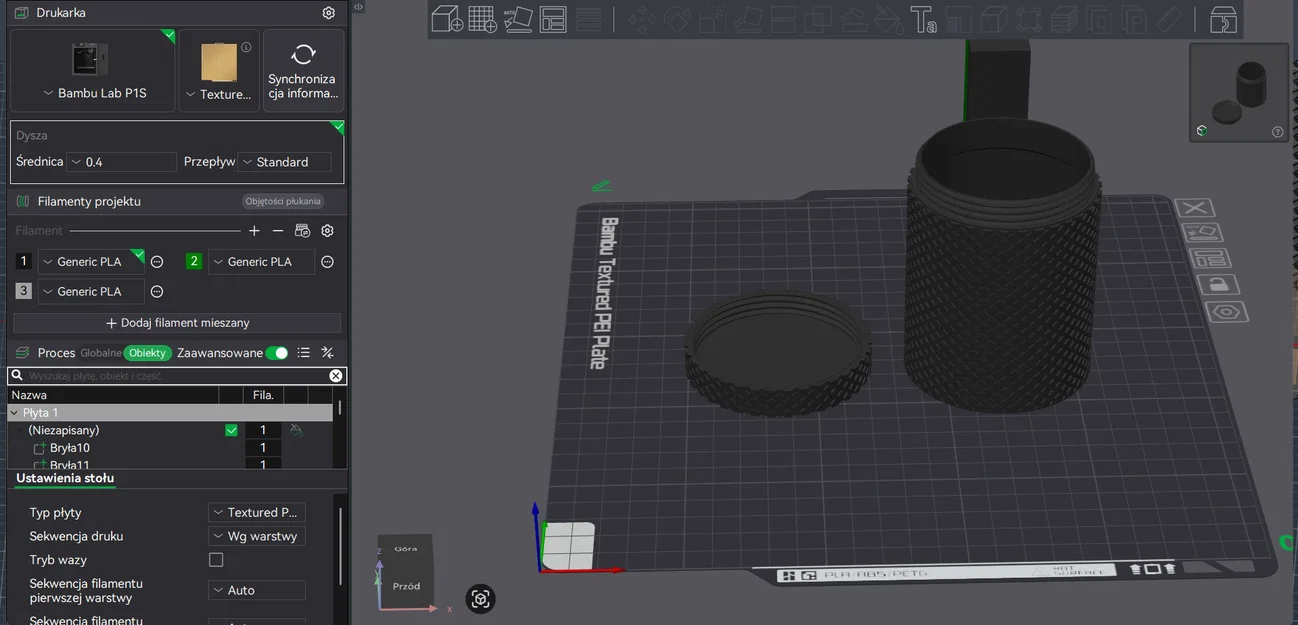Click the paint bucket color painting tool
Screen dimensions: 1298x625
888,19
